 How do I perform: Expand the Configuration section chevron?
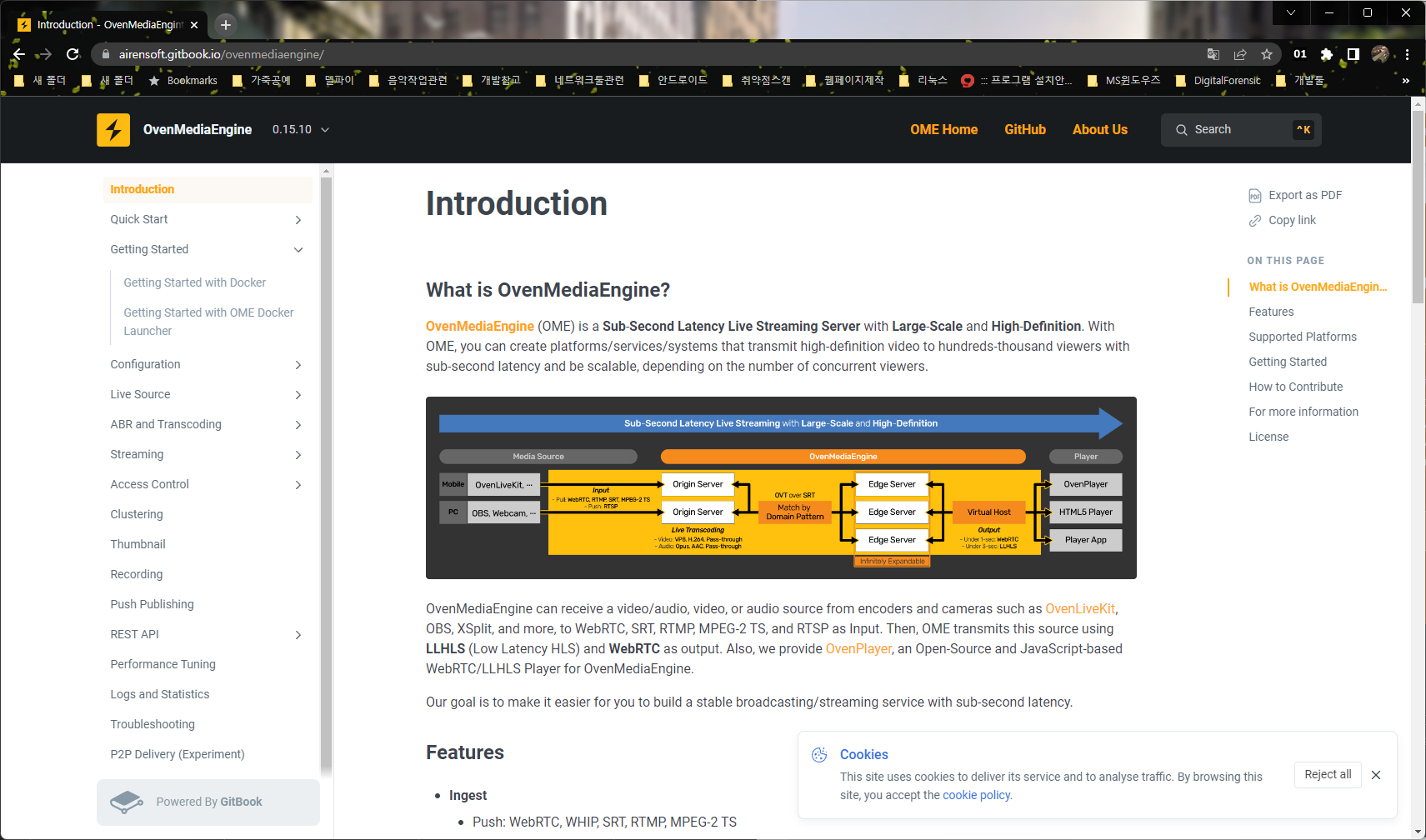298,365
